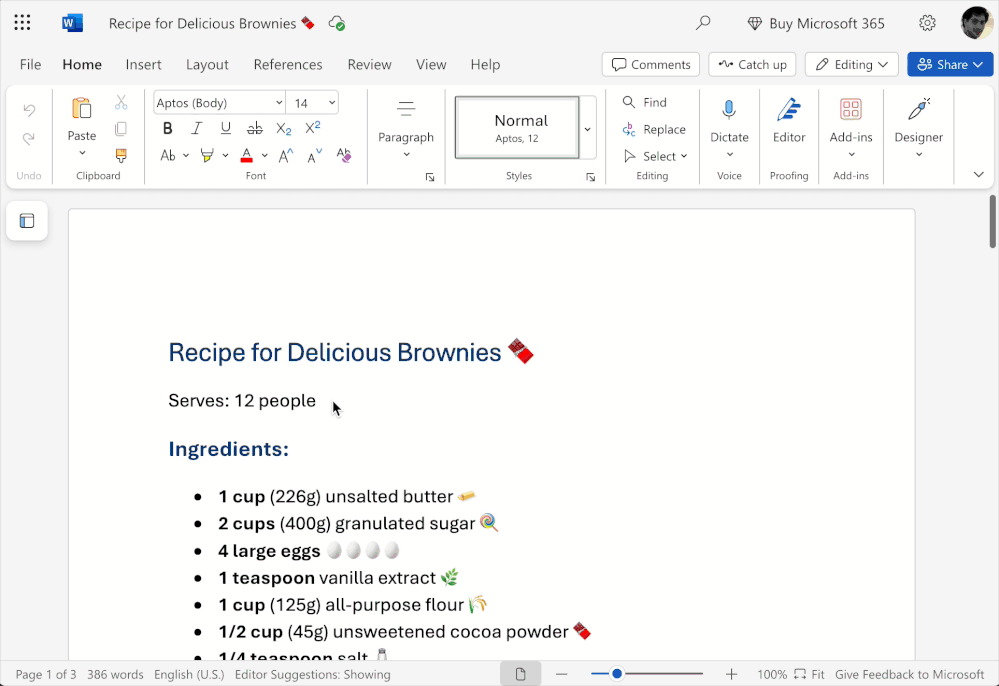Screen dimensions: 999x686
Task: Apply strikethrough formatting icon
Action: pyautogui.click(x=255, y=128)
